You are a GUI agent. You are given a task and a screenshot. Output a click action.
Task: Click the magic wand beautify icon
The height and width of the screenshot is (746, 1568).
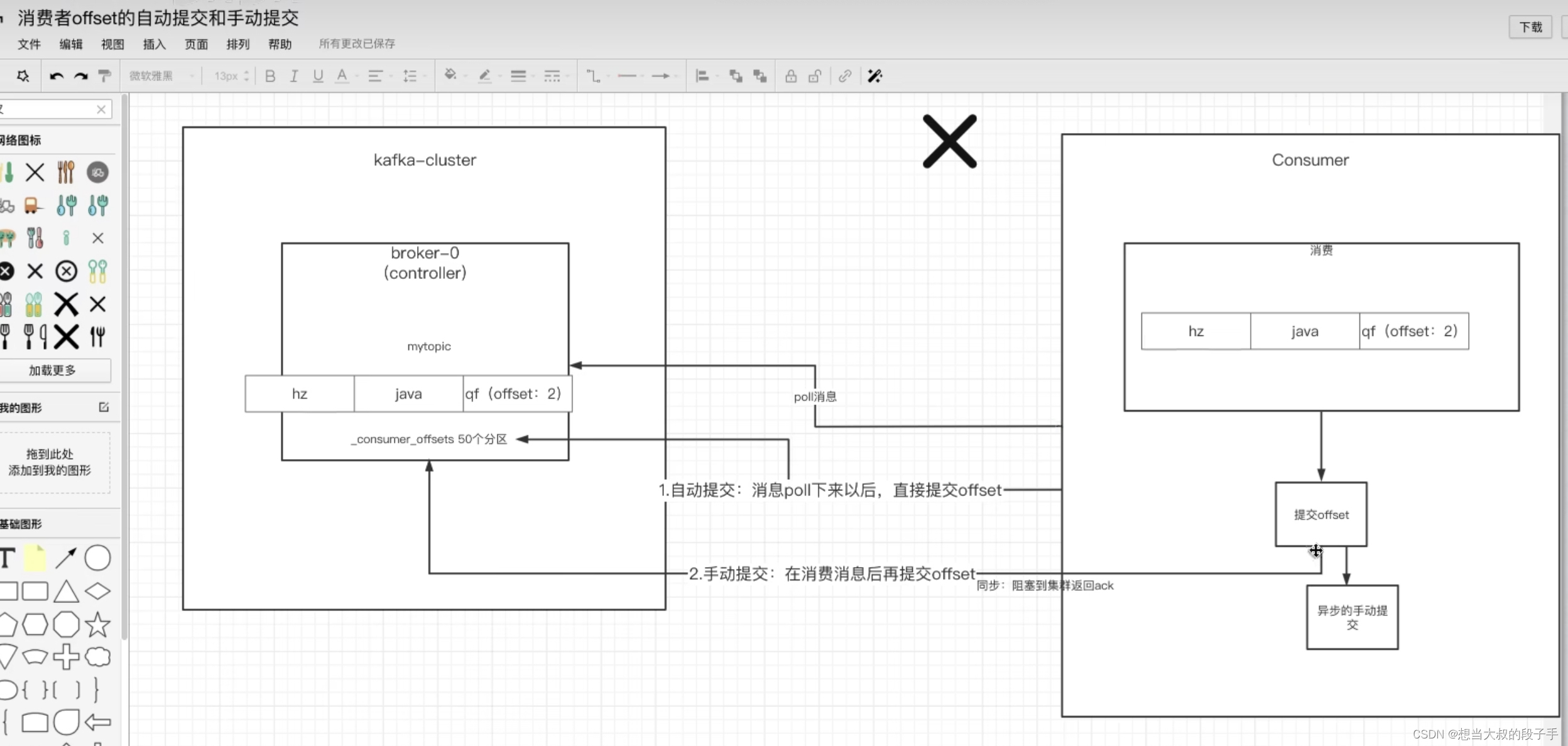pos(875,76)
